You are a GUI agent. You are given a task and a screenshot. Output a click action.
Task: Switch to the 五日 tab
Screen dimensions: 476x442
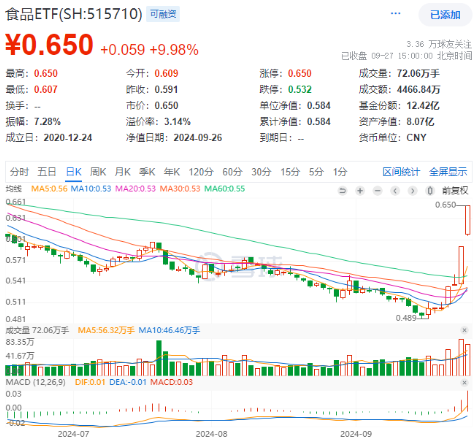tap(47, 172)
